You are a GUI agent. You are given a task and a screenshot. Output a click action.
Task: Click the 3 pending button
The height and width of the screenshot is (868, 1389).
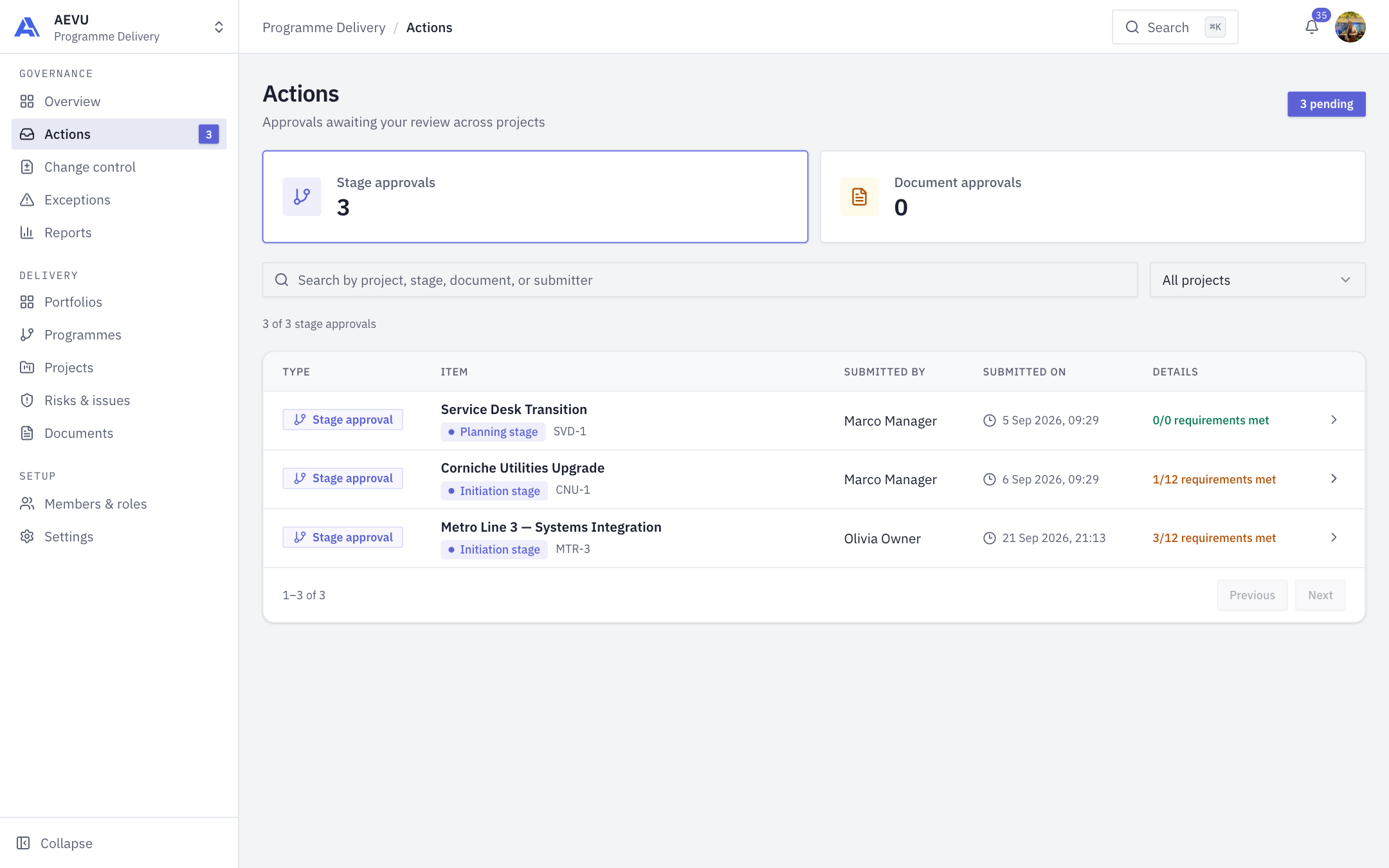click(x=1326, y=104)
